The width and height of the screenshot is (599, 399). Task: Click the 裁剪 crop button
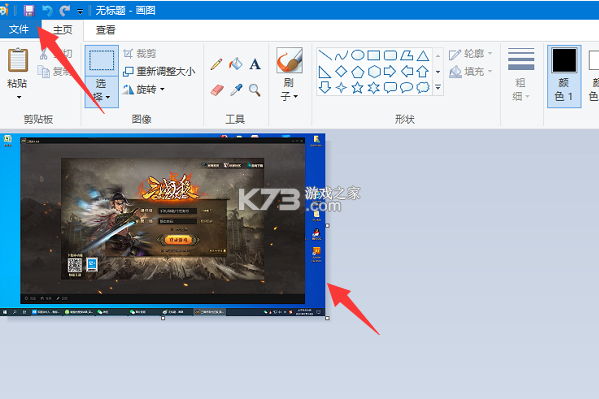click(x=140, y=54)
